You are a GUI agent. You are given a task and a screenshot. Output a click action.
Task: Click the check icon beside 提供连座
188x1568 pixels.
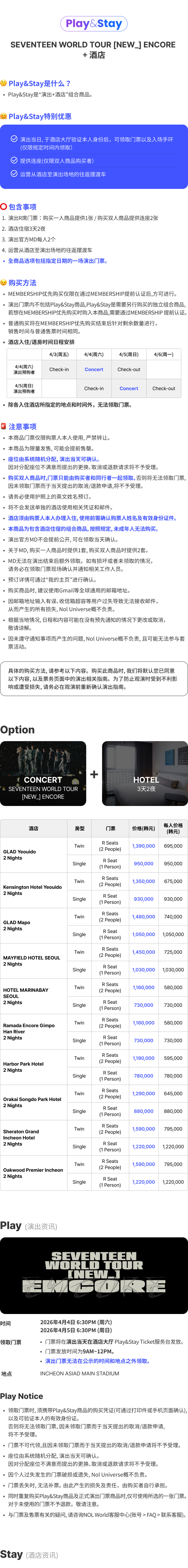coord(14,161)
